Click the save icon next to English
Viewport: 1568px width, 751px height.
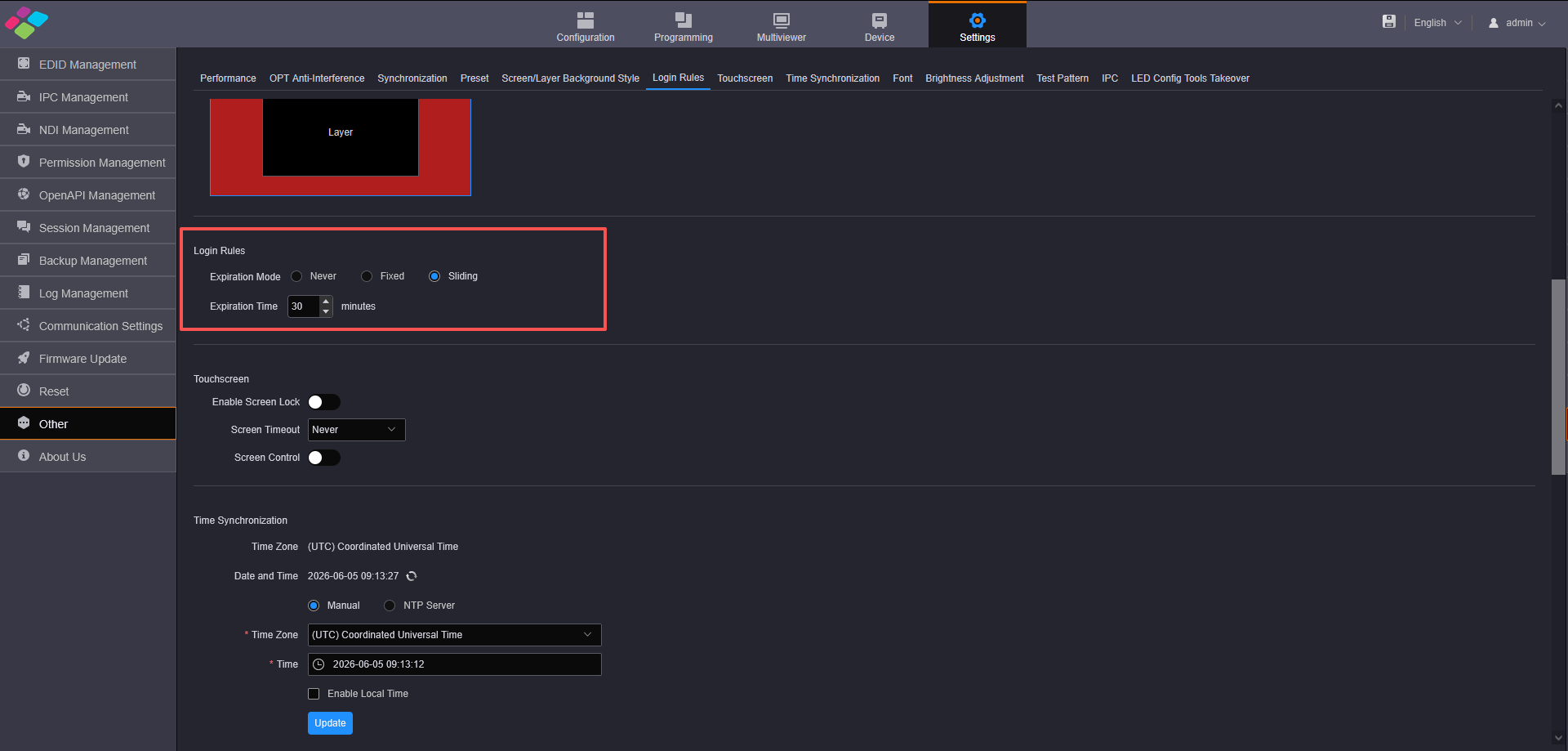point(1389,22)
